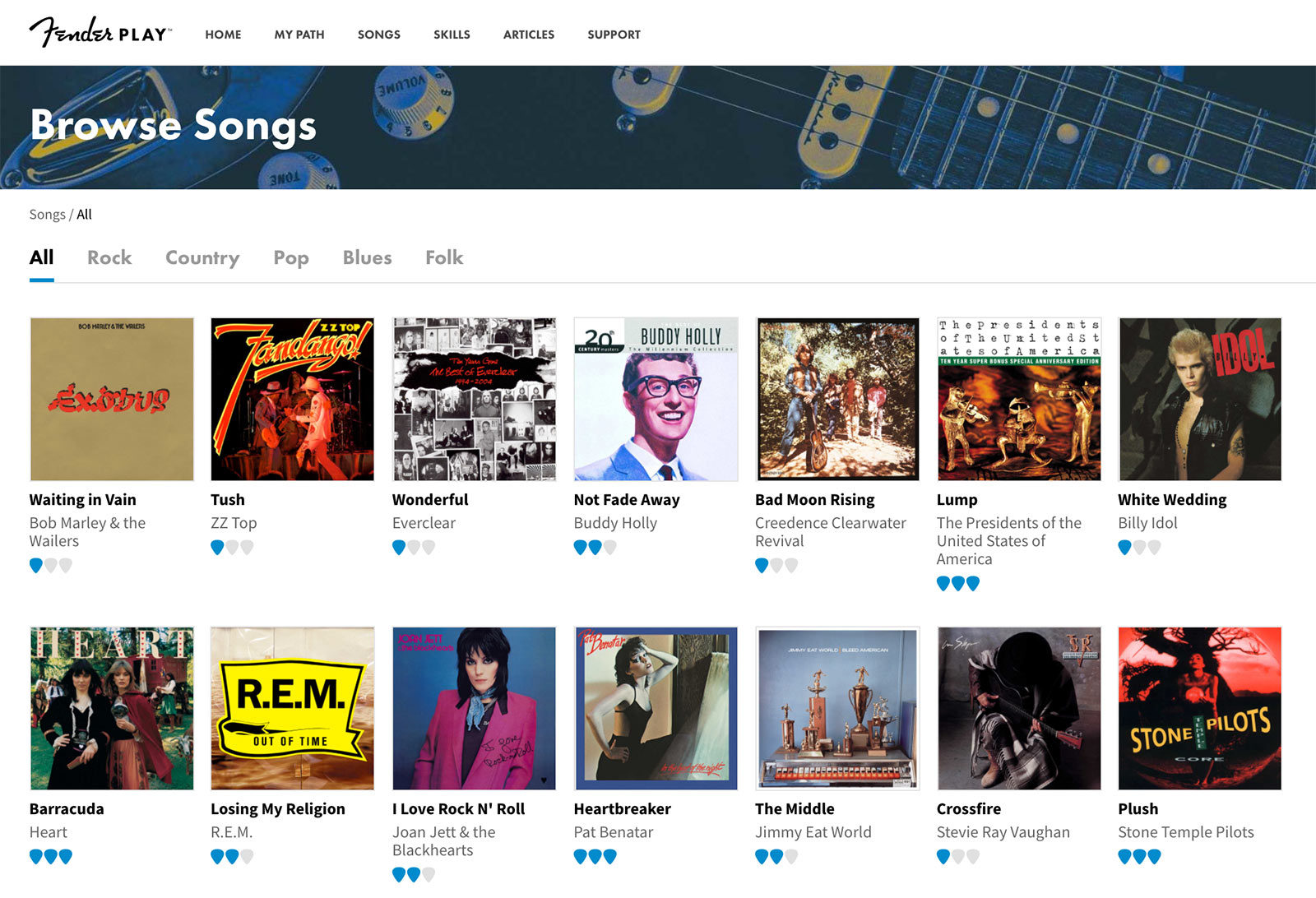Image resolution: width=1316 pixels, height=898 pixels.
Task: Click difficulty picks under Tush
Action: point(232,547)
